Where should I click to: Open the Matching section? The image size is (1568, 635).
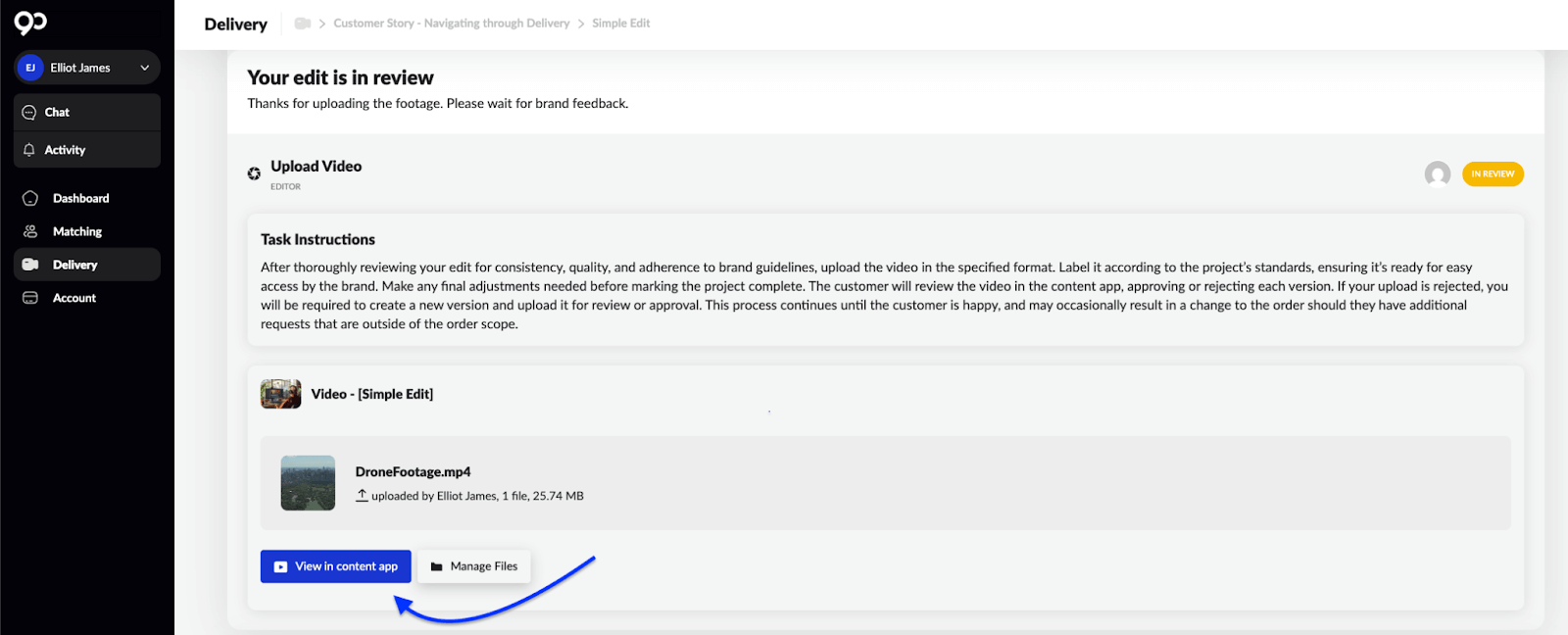click(76, 231)
